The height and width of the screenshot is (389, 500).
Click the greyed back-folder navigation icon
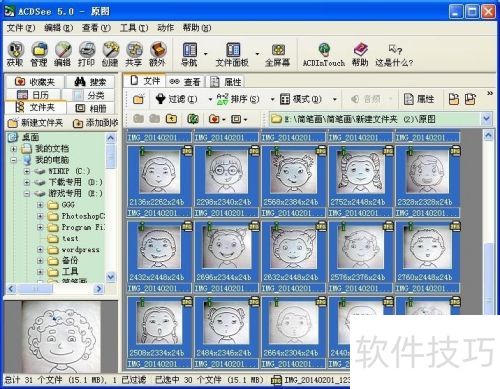pos(138,119)
